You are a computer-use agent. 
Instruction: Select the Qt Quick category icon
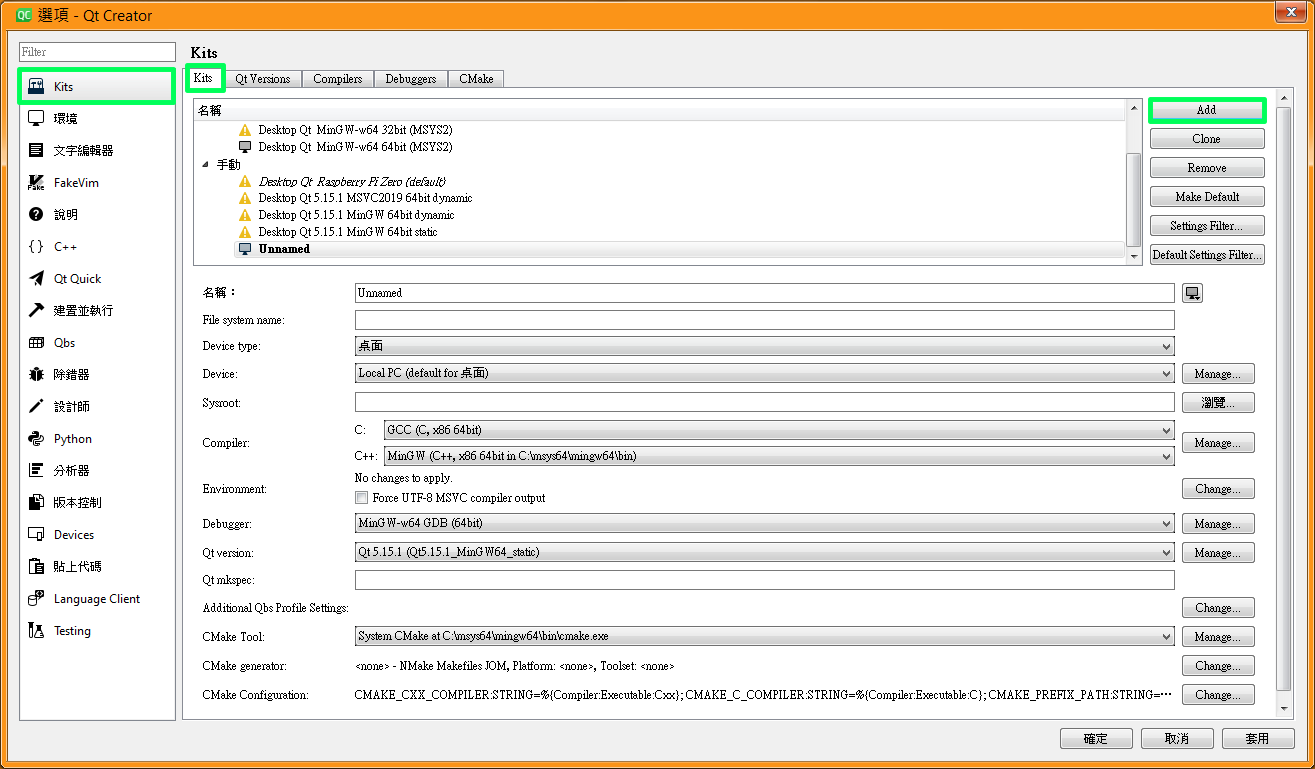tap(36, 279)
